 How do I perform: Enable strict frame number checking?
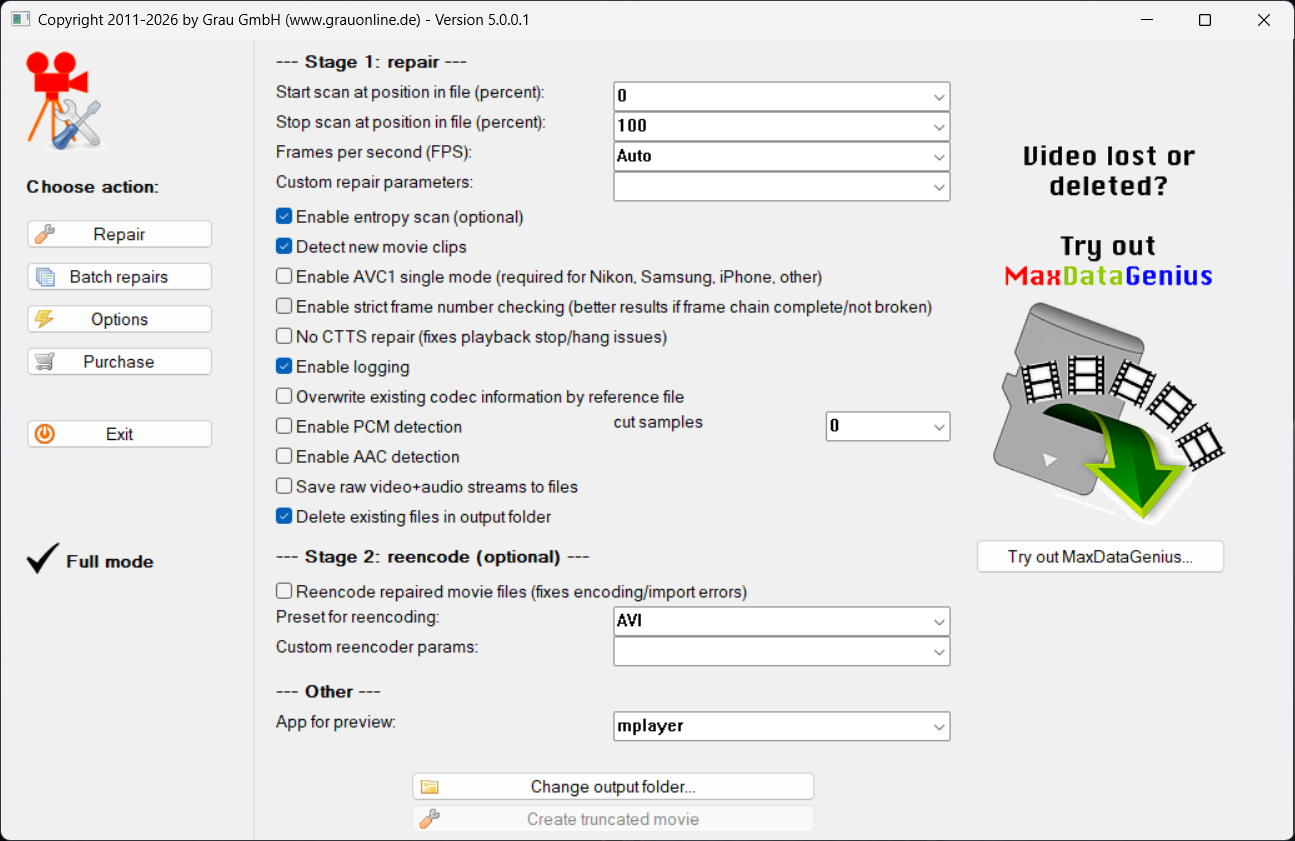pyautogui.click(x=284, y=307)
